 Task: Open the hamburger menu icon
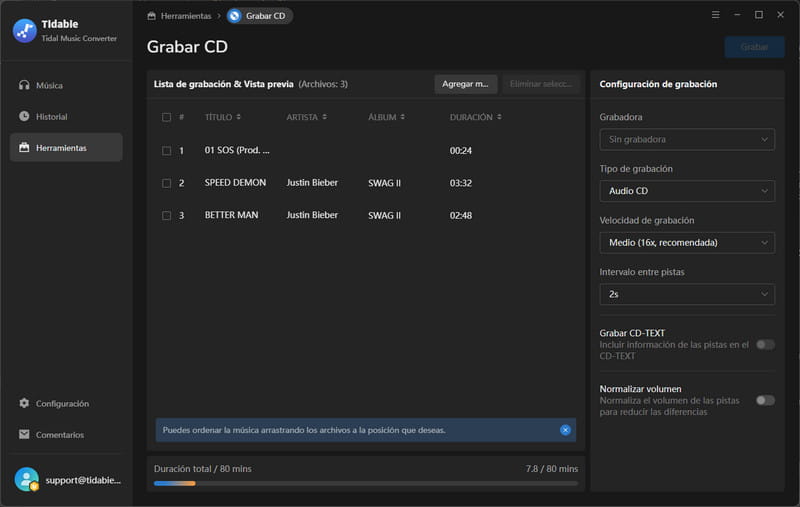[x=715, y=15]
